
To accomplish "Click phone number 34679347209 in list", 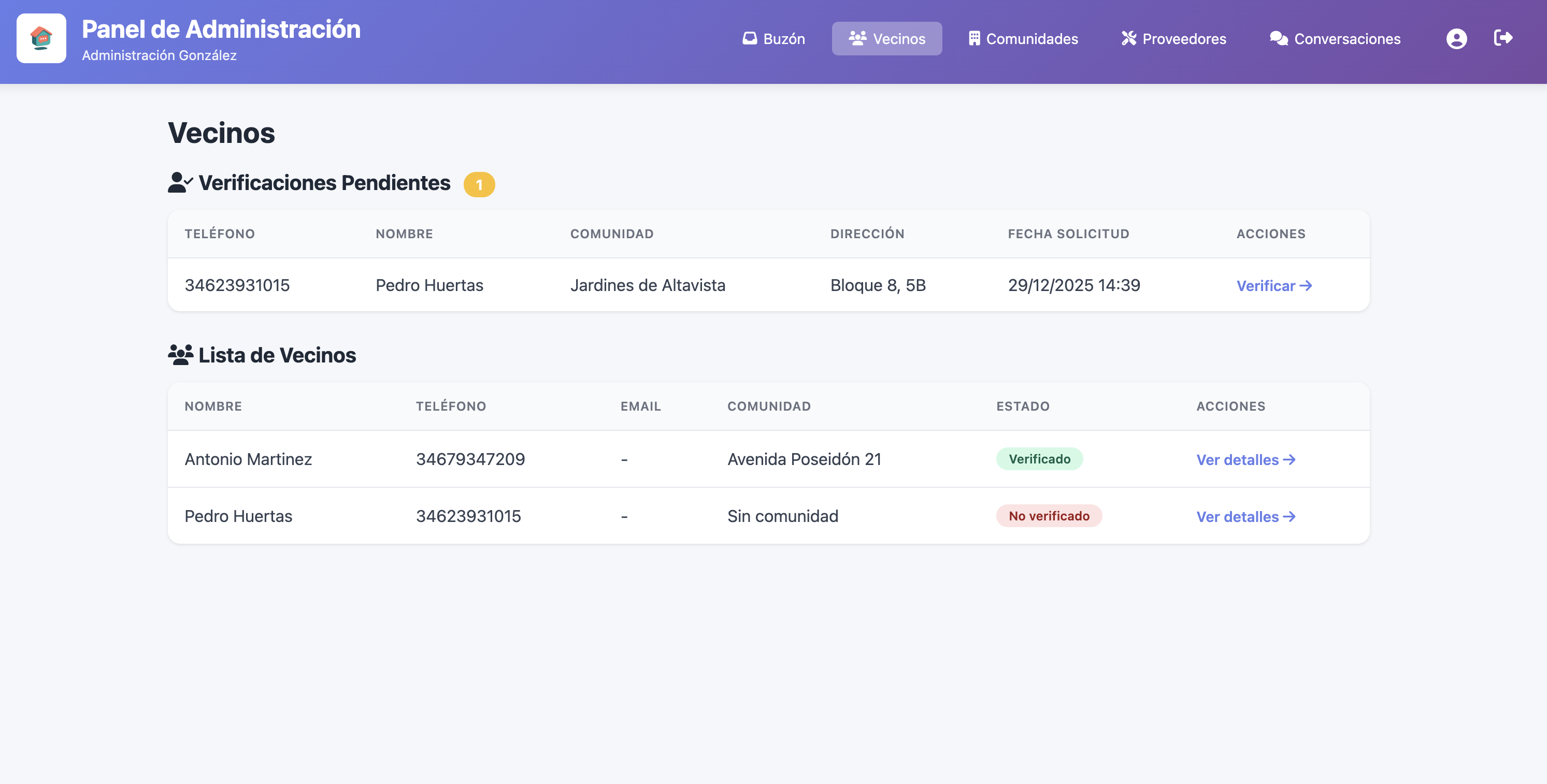I will [x=470, y=459].
